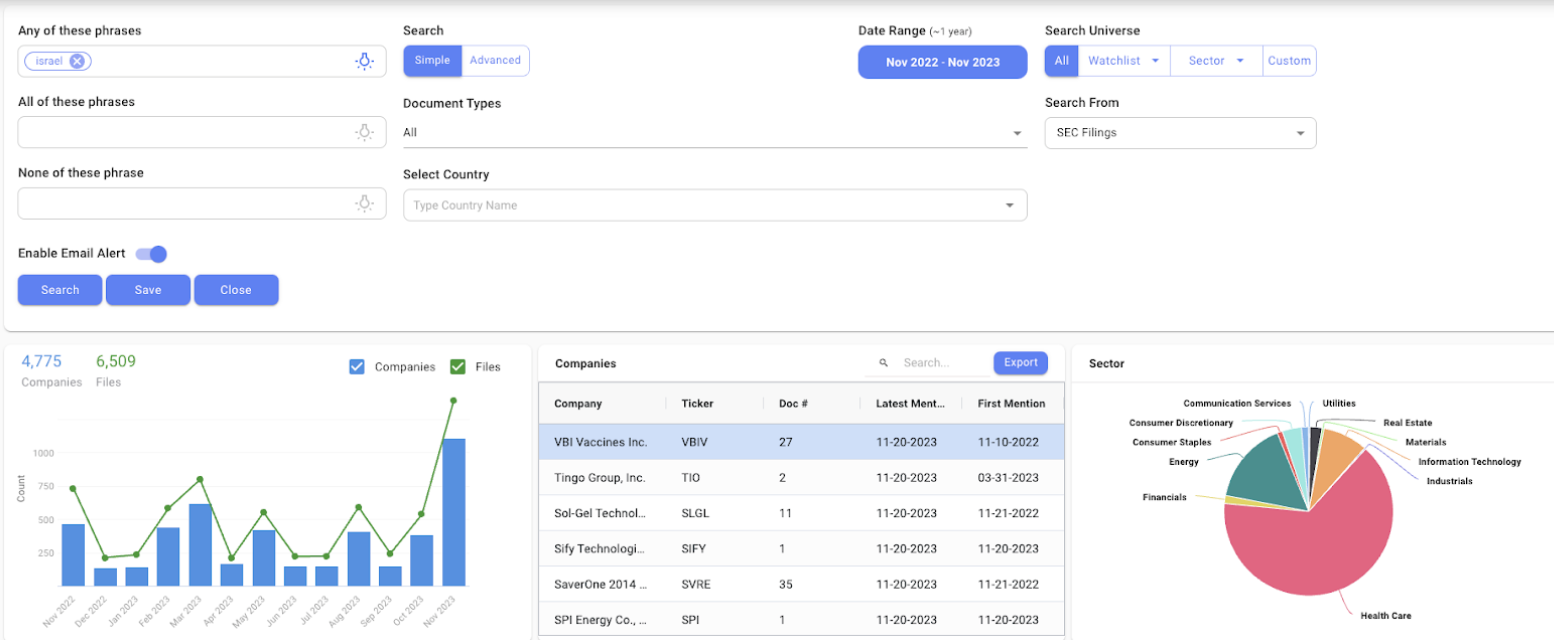
Task: Click lightbulb icon in Any of these phrases
Action: pos(365,61)
